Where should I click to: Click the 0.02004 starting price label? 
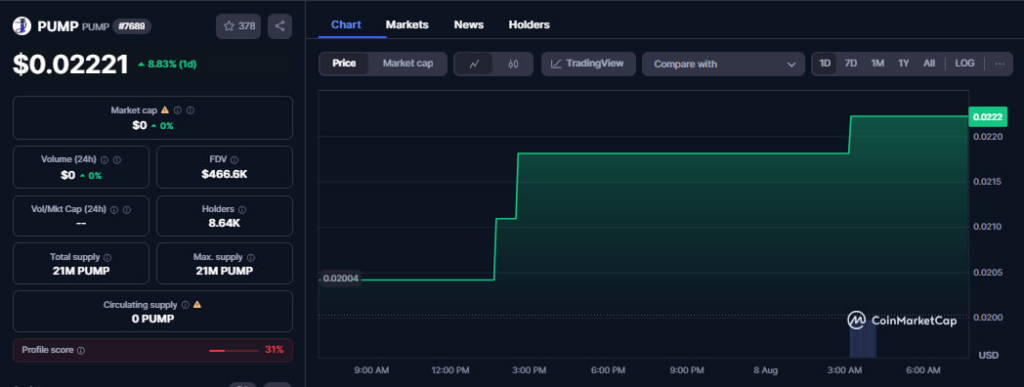tap(340, 279)
